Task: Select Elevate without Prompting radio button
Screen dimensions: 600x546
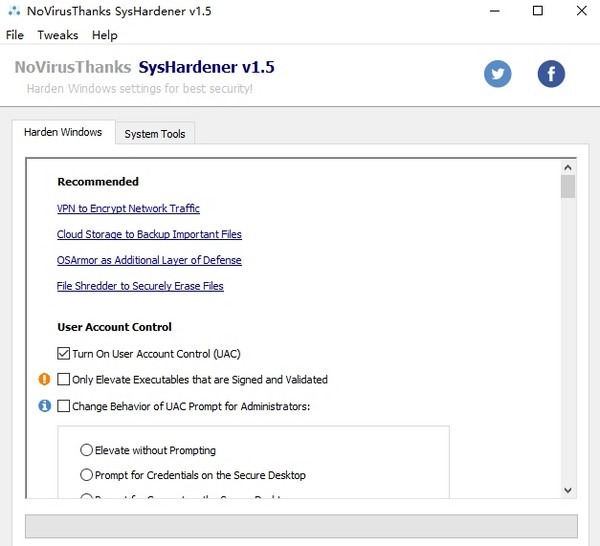Action: [x=87, y=450]
